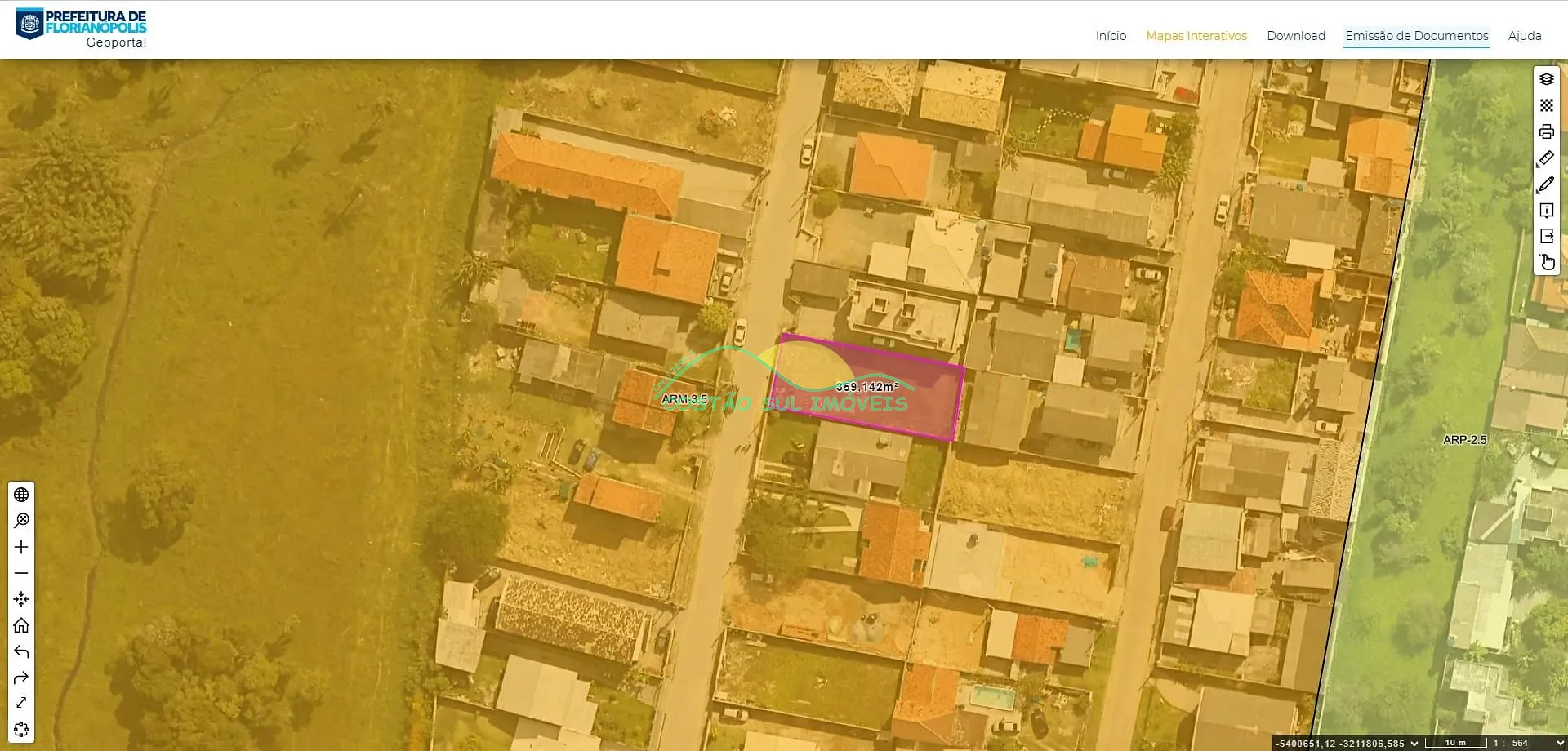Select the ruler measurement tool
Viewport: 1568px width, 751px height.
(x=1546, y=158)
